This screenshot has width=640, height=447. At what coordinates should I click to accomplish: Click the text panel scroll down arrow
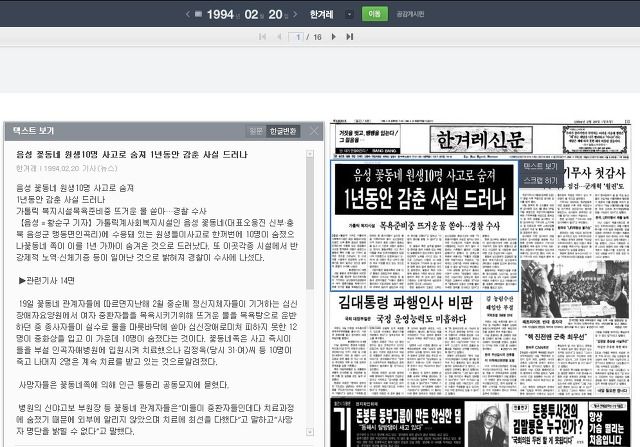(x=310, y=432)
